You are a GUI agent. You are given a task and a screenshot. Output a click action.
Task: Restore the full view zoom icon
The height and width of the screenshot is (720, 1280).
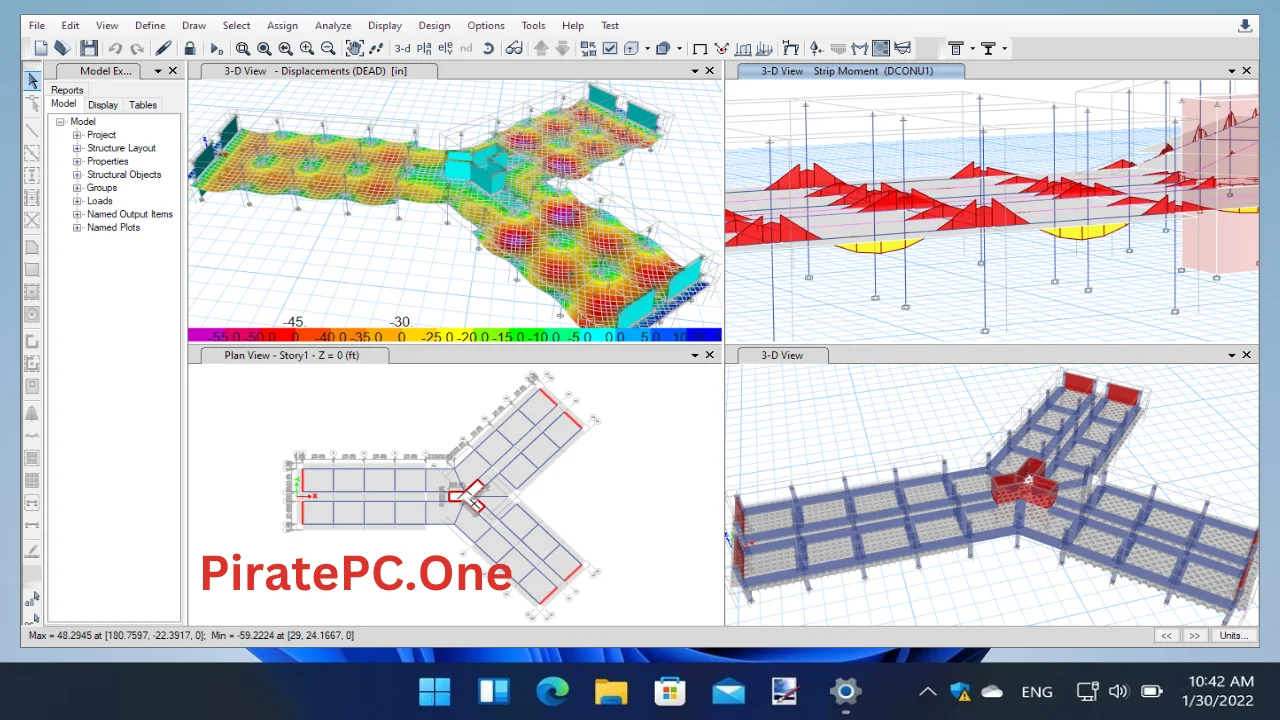coord(264,48)
